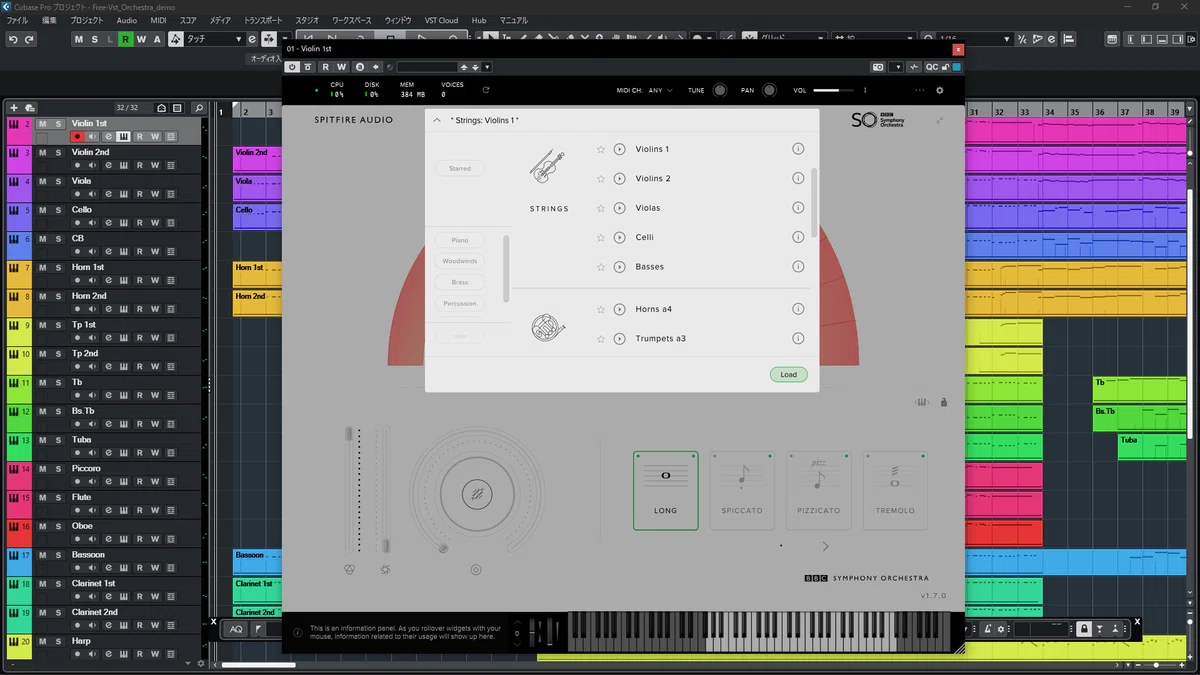
Task: Preview play the Violas preset
Action: pyautogui.click(x=619, y=208)
